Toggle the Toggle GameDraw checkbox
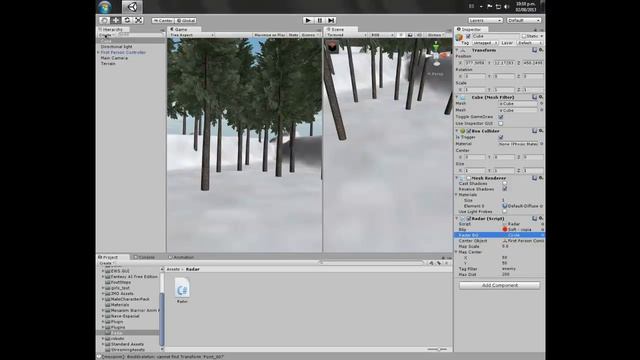Image resolution: width=640 pixels, height=360 pixels. tap(500, 117)
